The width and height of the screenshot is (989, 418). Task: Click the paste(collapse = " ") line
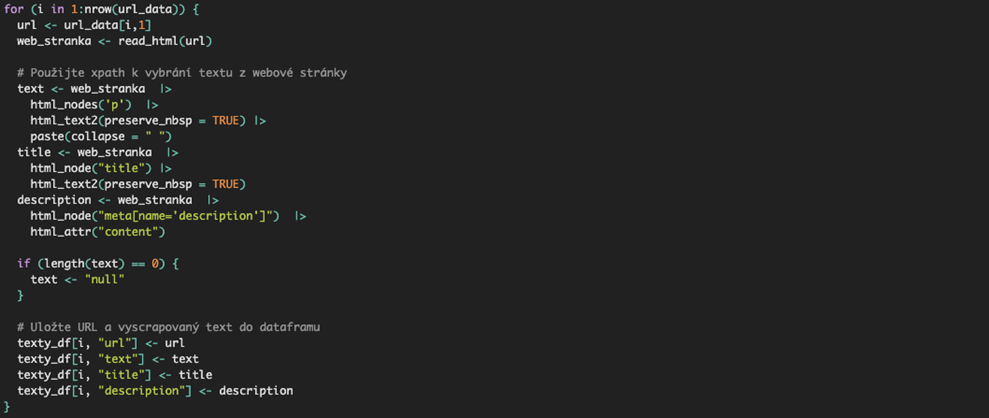point(101,136)
